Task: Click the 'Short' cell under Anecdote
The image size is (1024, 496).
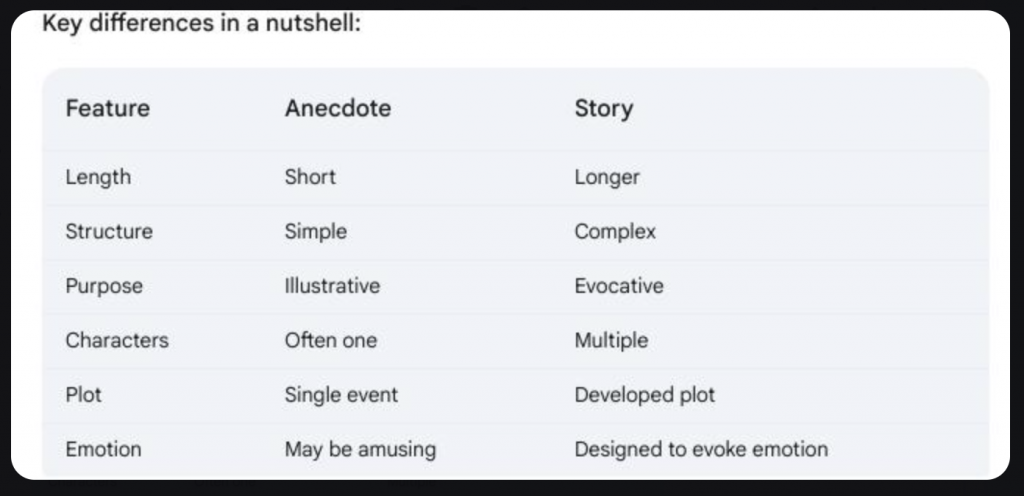Action: (310, 177)
